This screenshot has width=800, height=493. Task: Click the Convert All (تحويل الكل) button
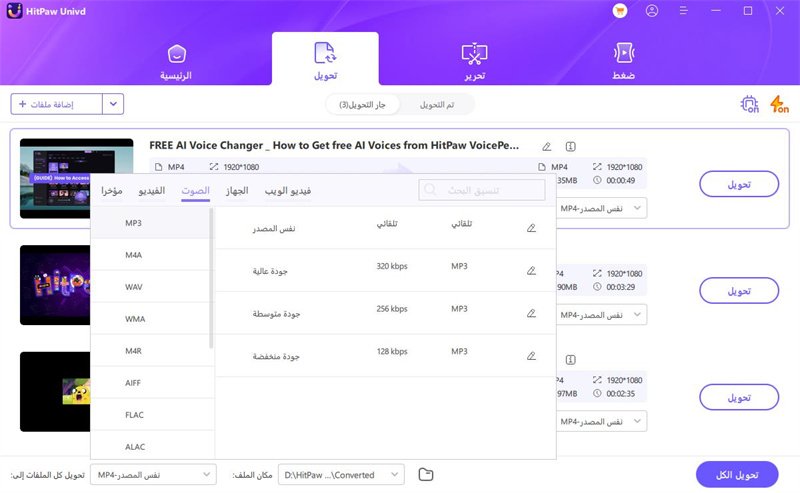(x=738, y=474)
